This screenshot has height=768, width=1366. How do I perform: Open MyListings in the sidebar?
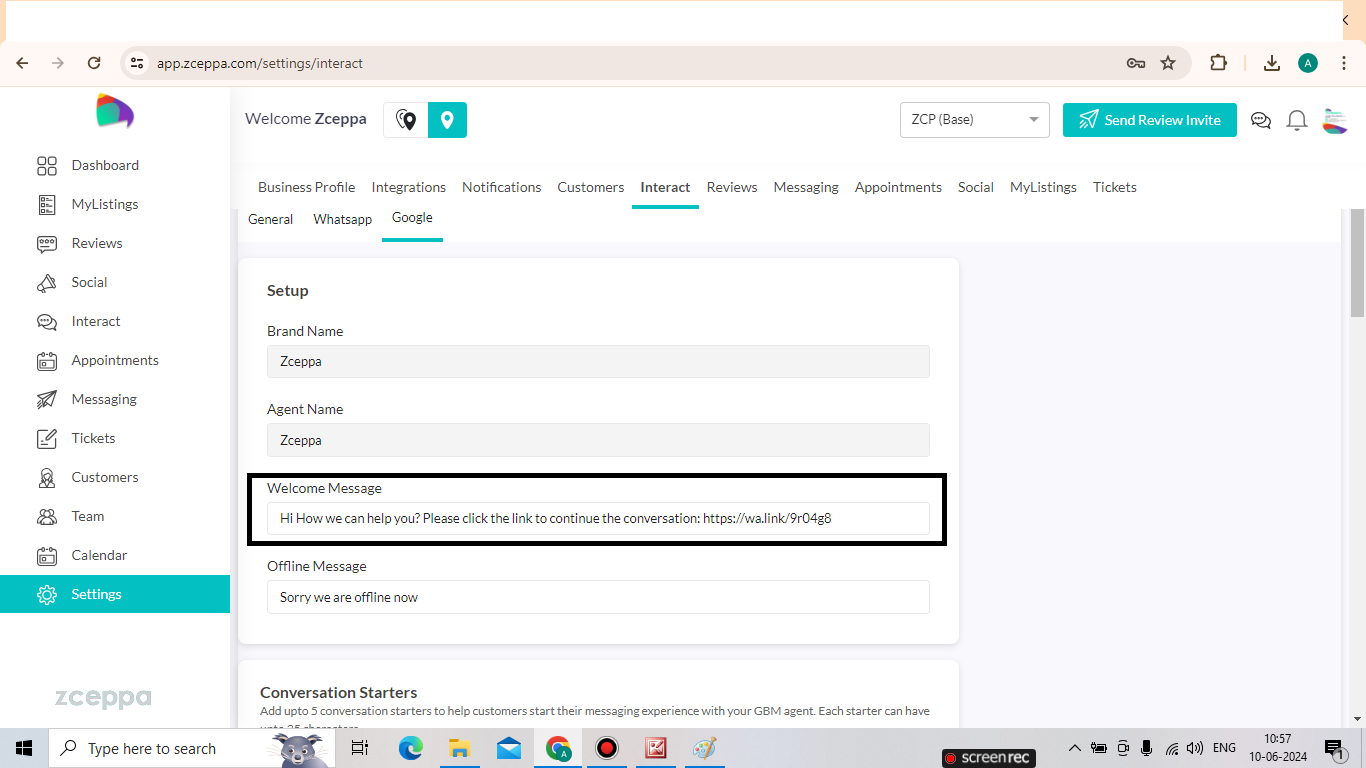(88, 204)
